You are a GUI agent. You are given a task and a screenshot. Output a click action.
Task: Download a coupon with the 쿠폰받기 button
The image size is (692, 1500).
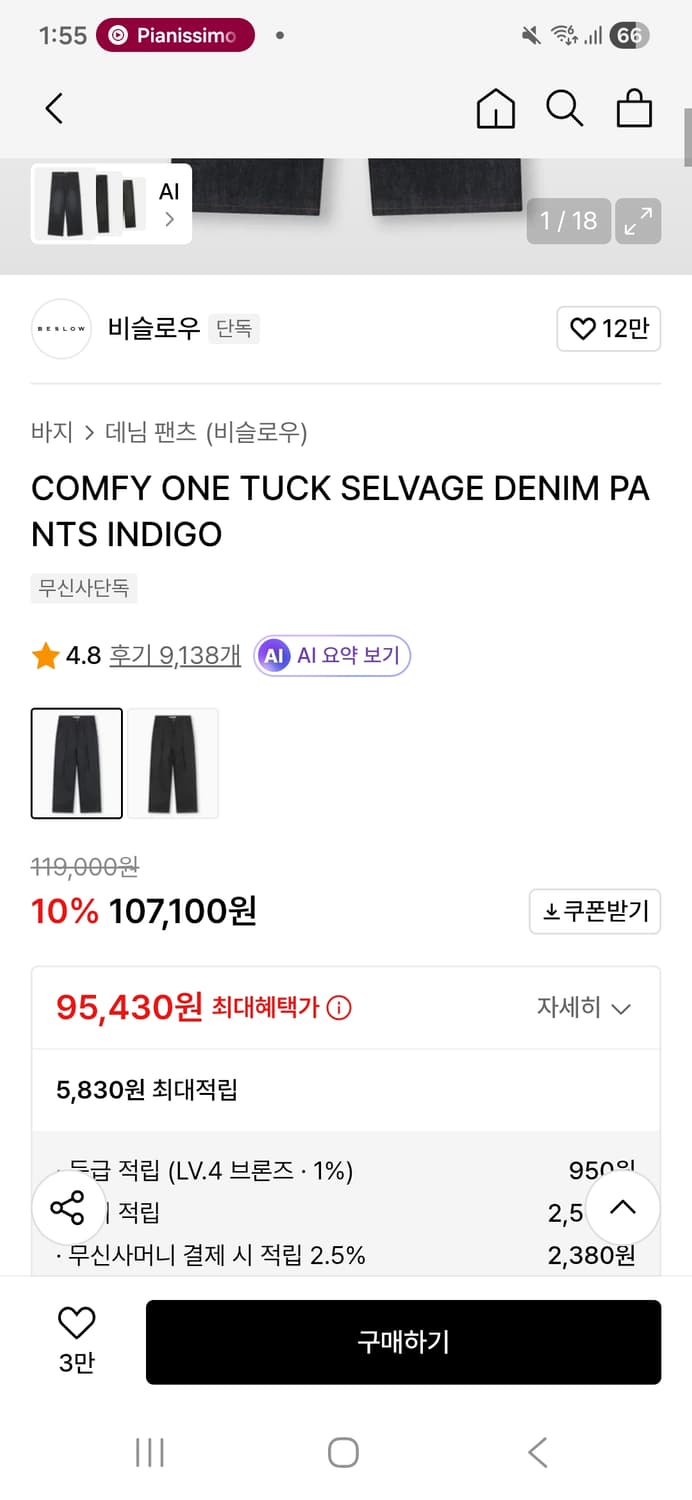click(595, 911)
